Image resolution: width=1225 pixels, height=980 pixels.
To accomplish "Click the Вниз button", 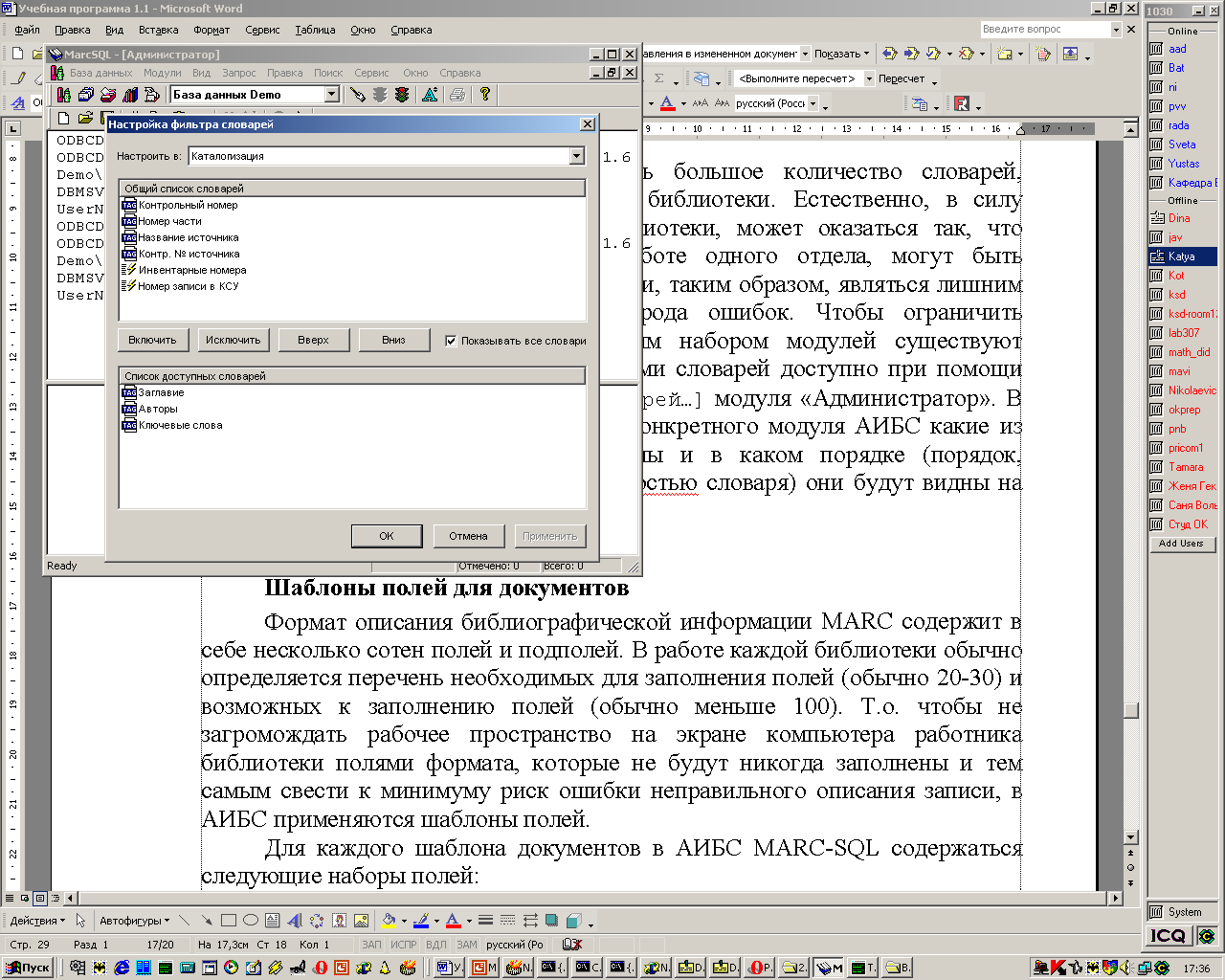I will point(393,340).
